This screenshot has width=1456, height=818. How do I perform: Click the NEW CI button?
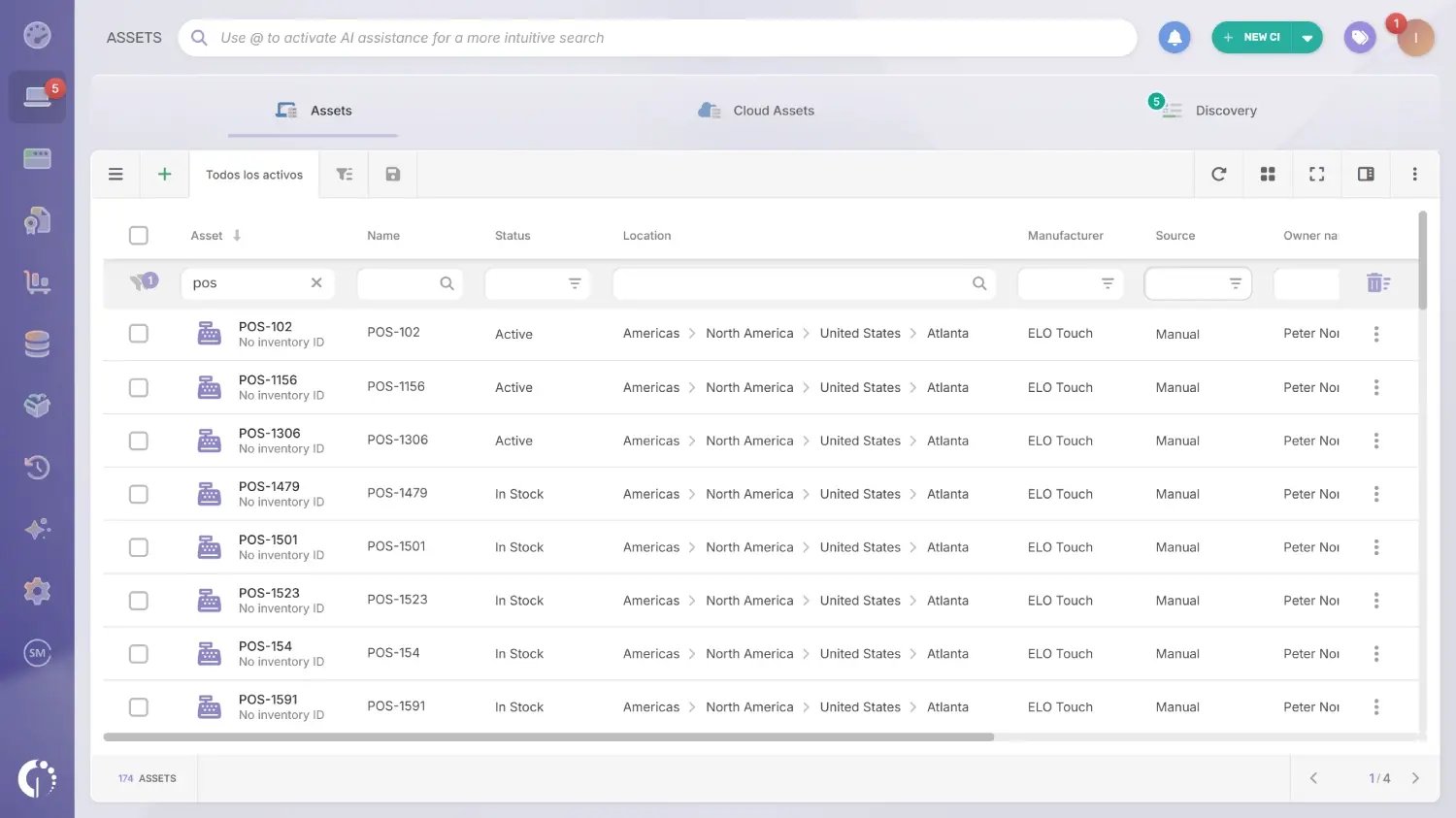pos(1252,38)
